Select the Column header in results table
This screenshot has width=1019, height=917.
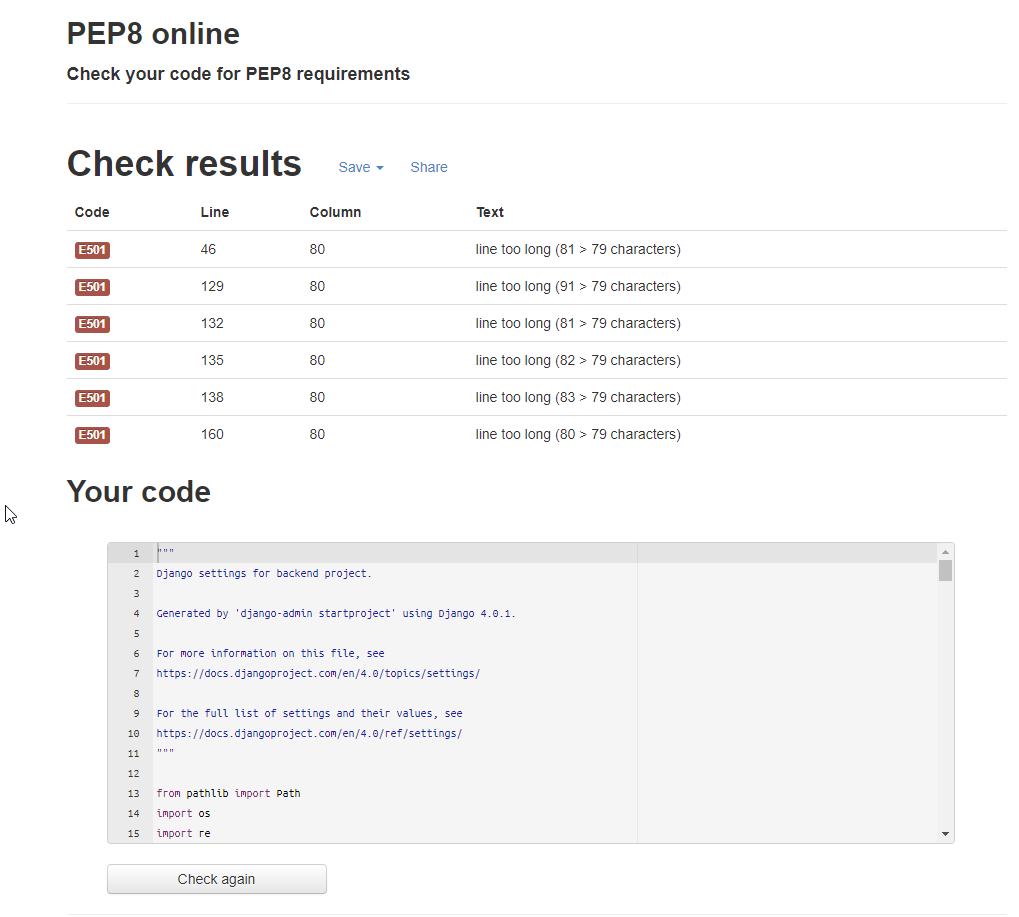click(x=335, y=212)
